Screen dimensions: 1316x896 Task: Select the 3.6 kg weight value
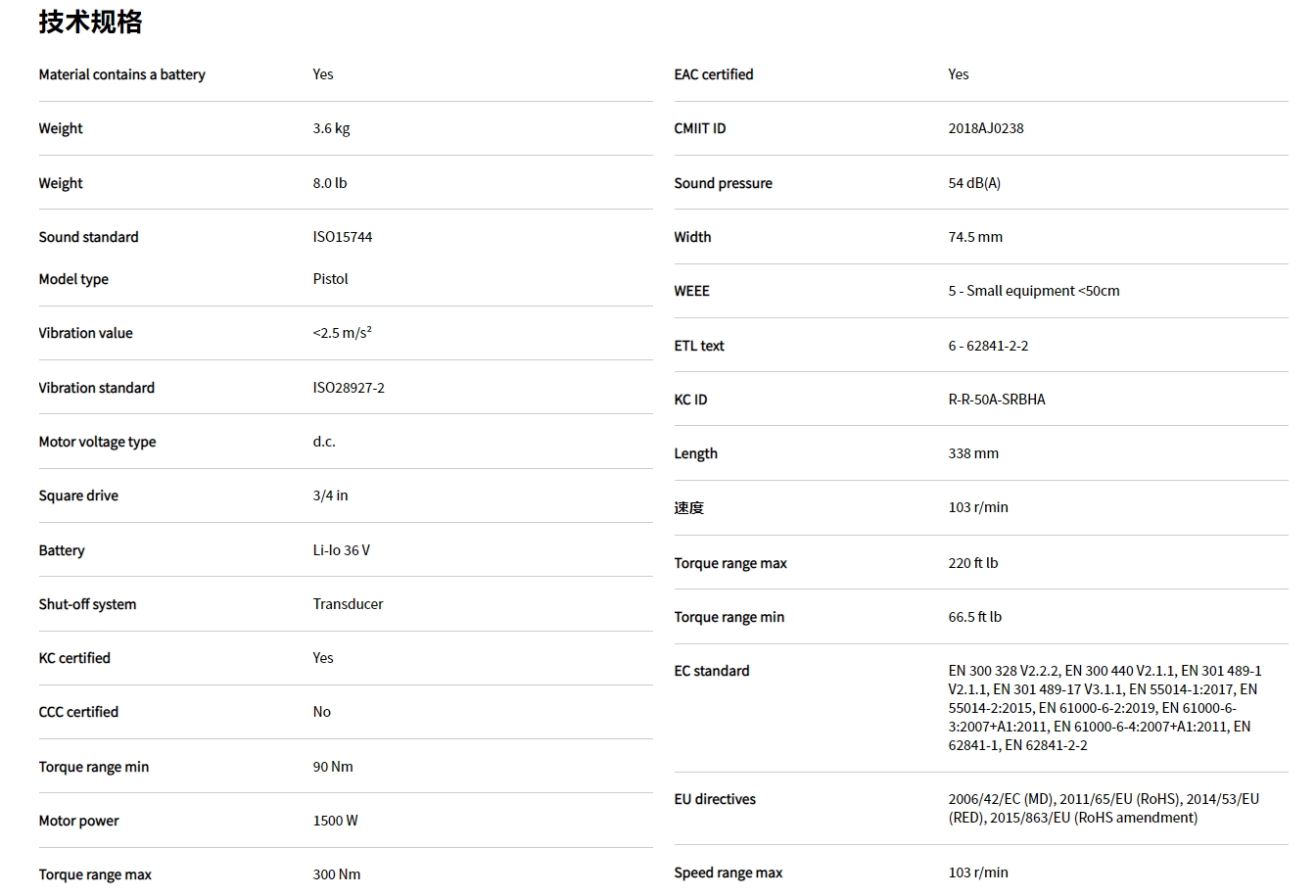pyautogui.click(x=331, y=128)
